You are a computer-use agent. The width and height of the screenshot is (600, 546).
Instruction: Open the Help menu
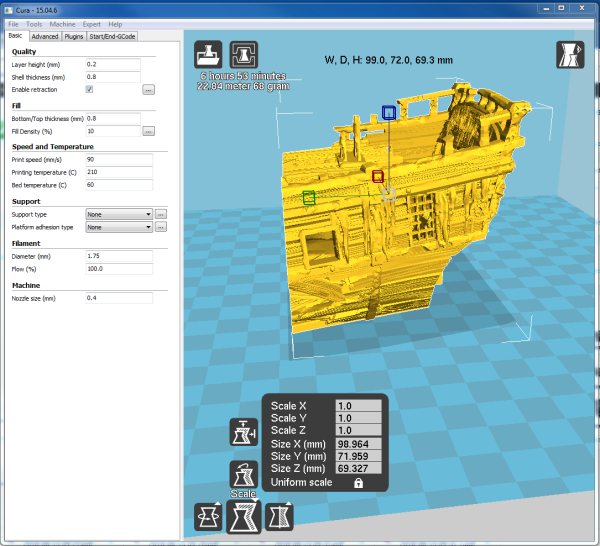tap(115, 24)
